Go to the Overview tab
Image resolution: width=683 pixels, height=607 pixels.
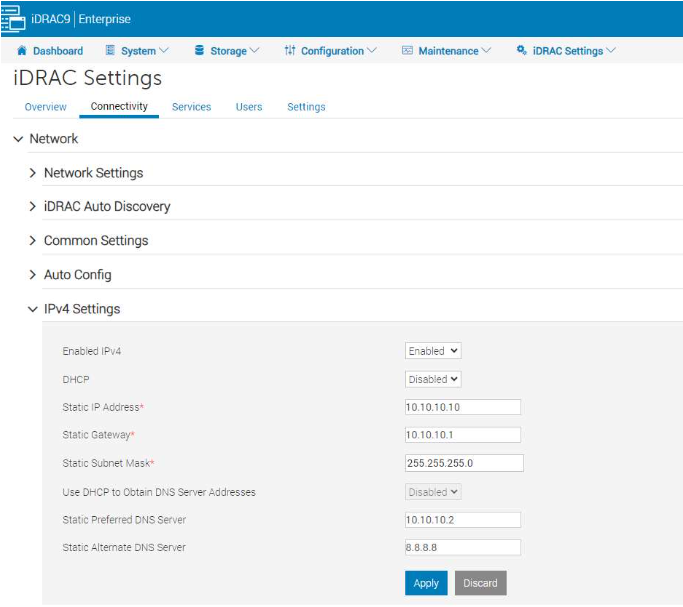tap(46, 107)
